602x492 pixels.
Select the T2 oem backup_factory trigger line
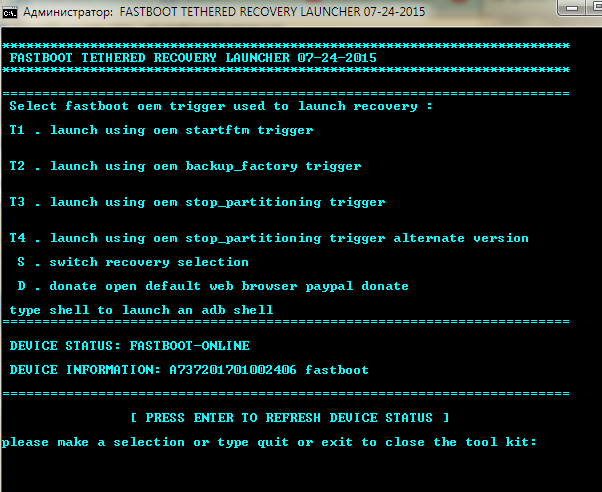(185, 166)
